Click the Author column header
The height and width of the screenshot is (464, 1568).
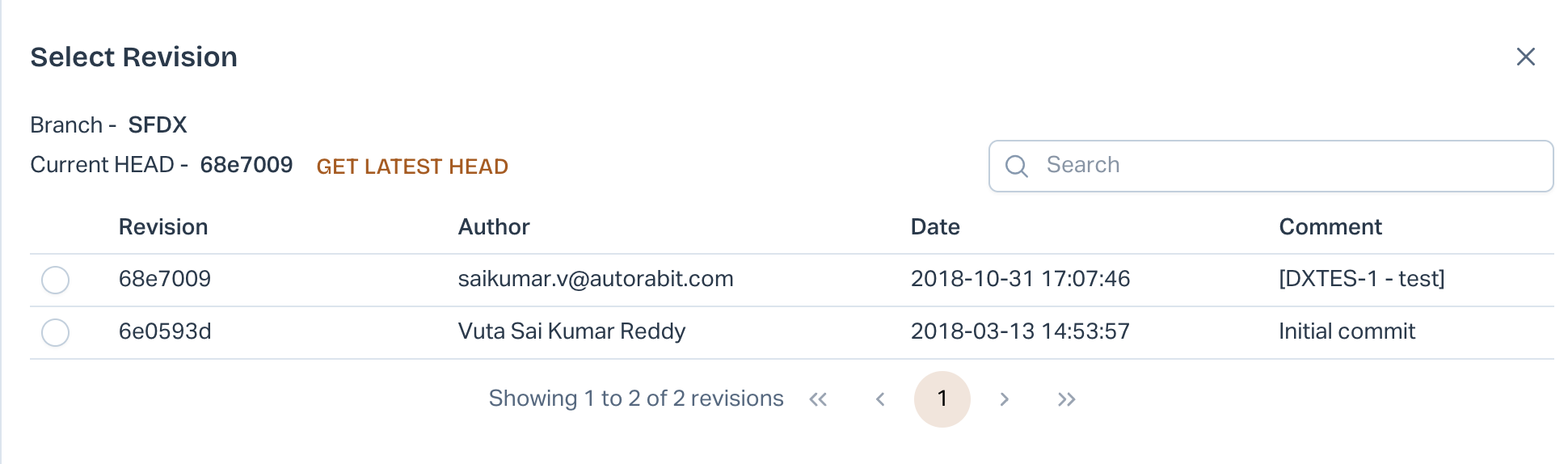click(x=494, y=227)
